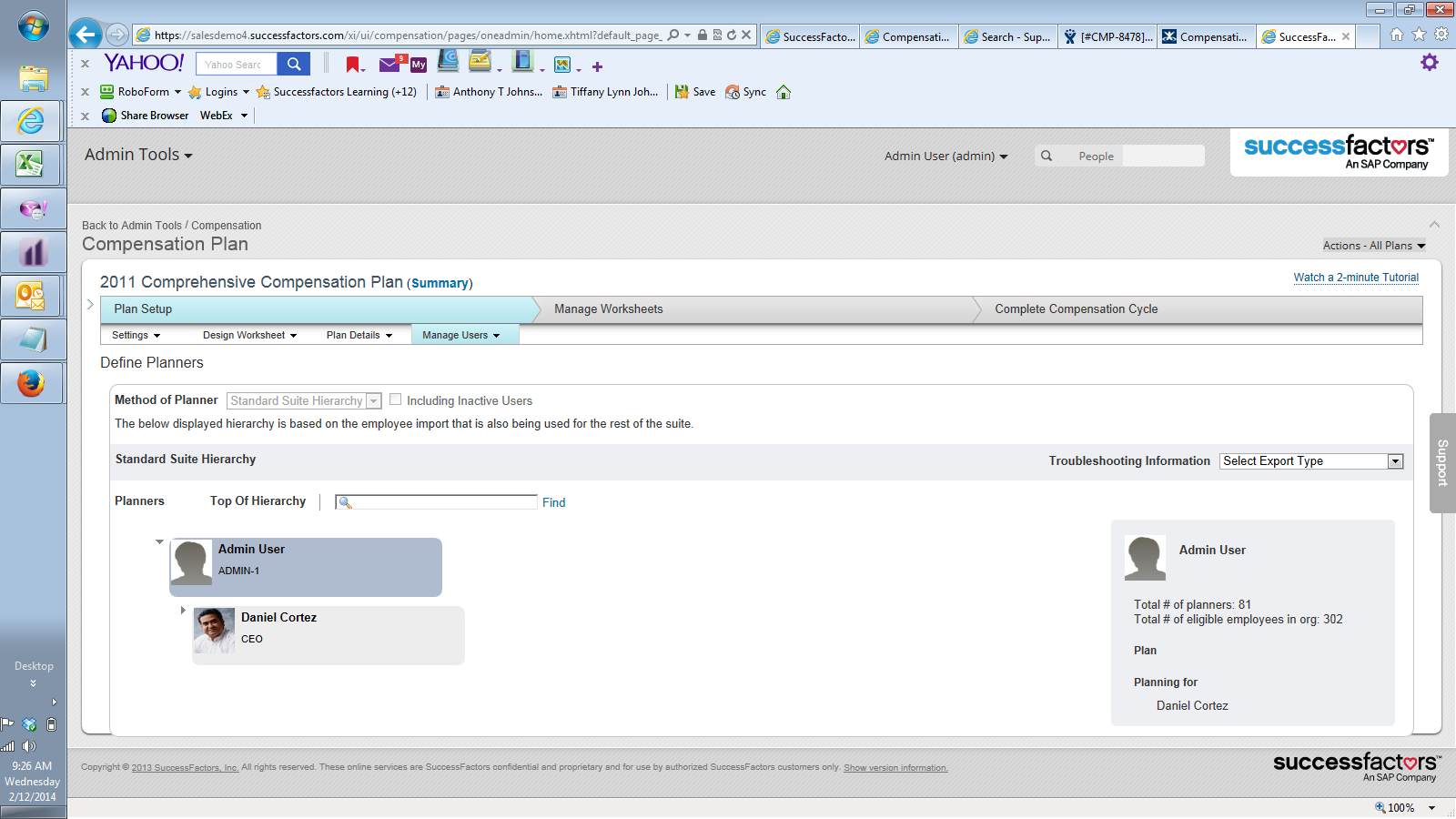Open the Admin Tools dropdown menu

point(138,155)
